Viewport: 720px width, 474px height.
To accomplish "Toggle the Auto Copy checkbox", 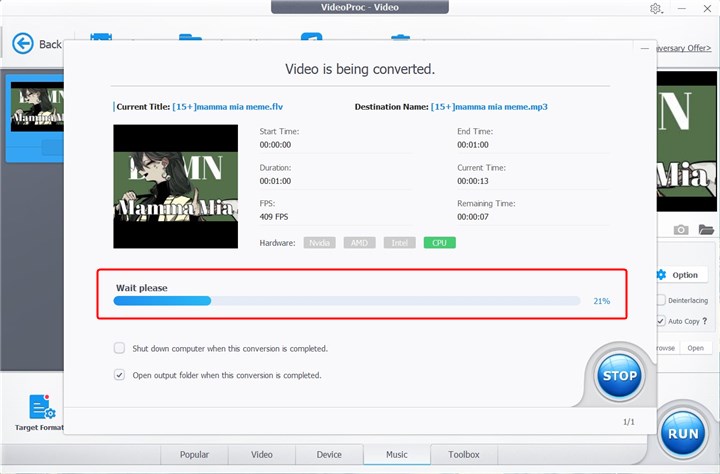I will coord(661,321).
